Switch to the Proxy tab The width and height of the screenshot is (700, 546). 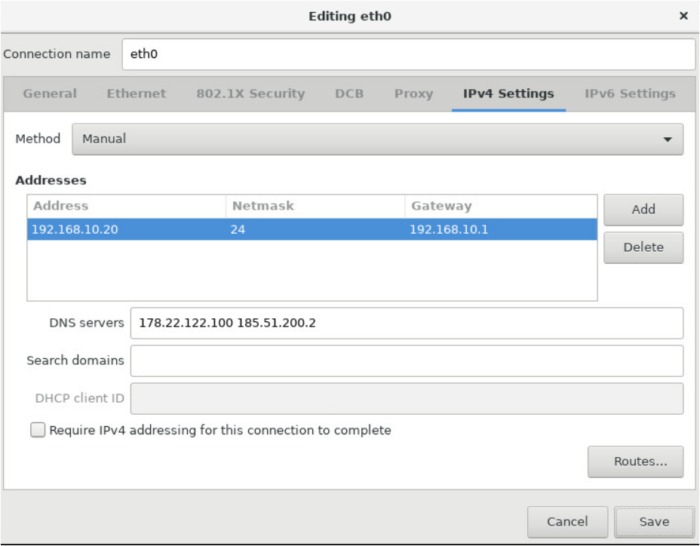(x=413, y=94)
